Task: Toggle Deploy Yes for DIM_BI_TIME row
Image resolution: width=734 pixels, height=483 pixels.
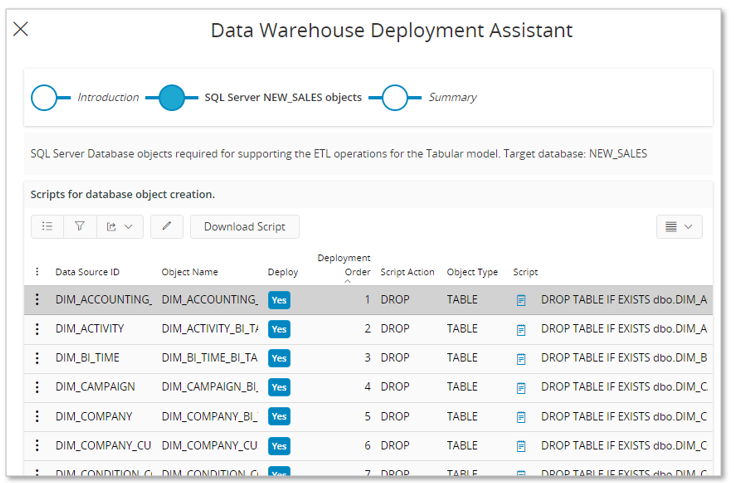Action: [x=279, y=358]
